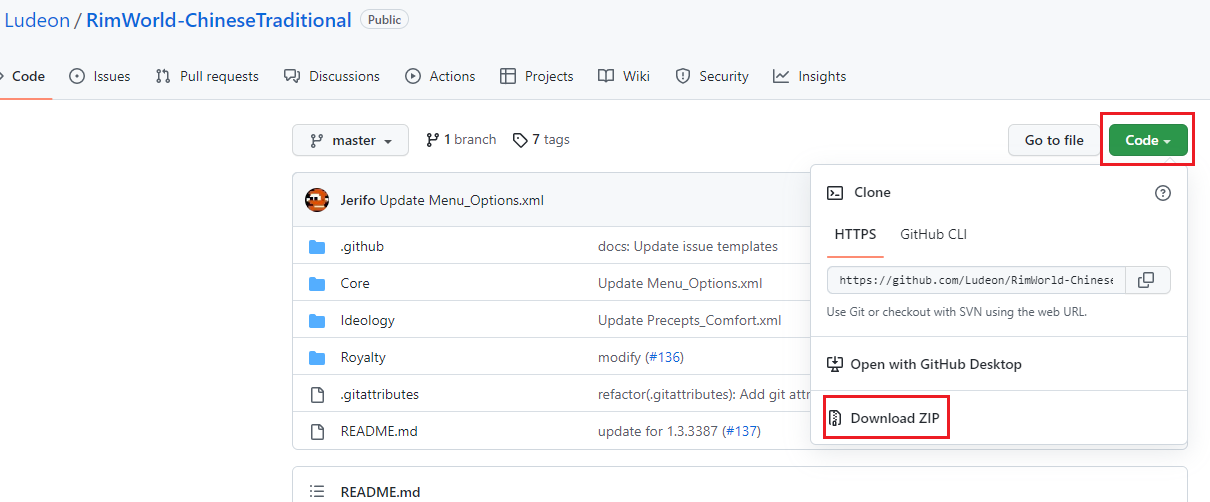The image size is (1210, 502).
Task: Click the README.md heading at bottom
Action: 380,492
